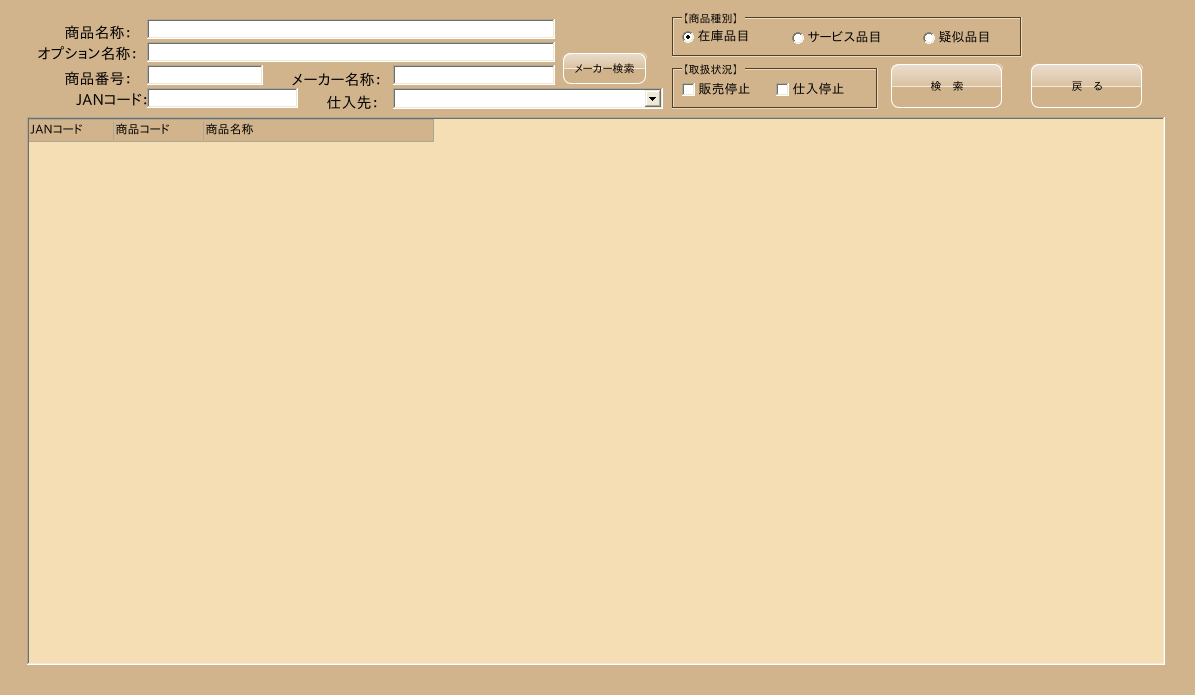This screenshot has height=695, width=1195.
Task: Click into the JANコード field
Action: [223, 98]
